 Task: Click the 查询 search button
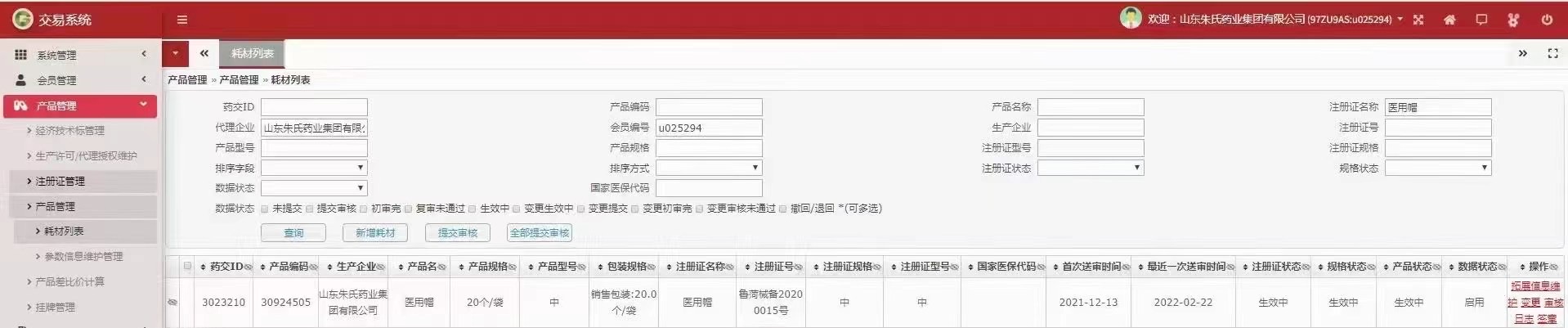[x=293, y=233]
